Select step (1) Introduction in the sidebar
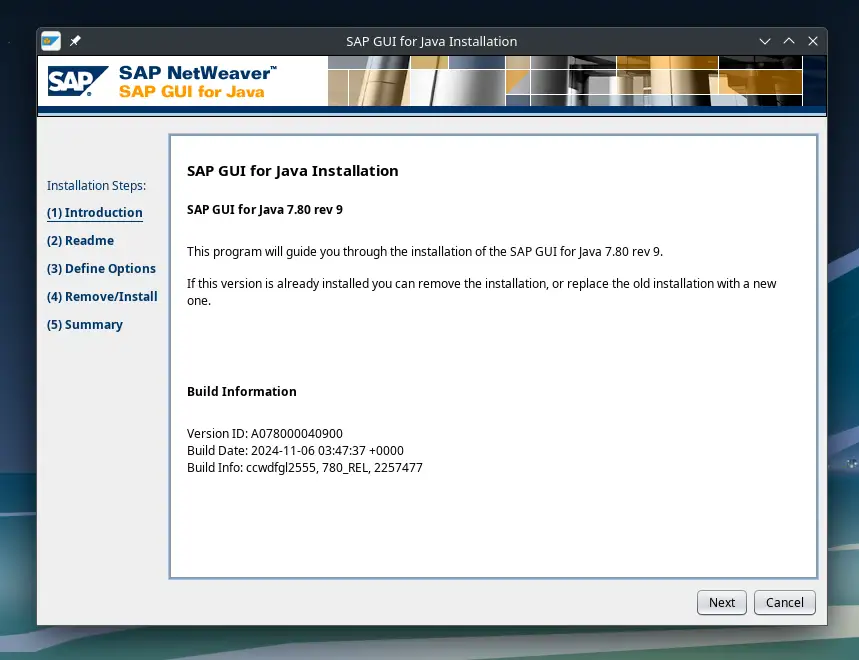 coord(94,212)
